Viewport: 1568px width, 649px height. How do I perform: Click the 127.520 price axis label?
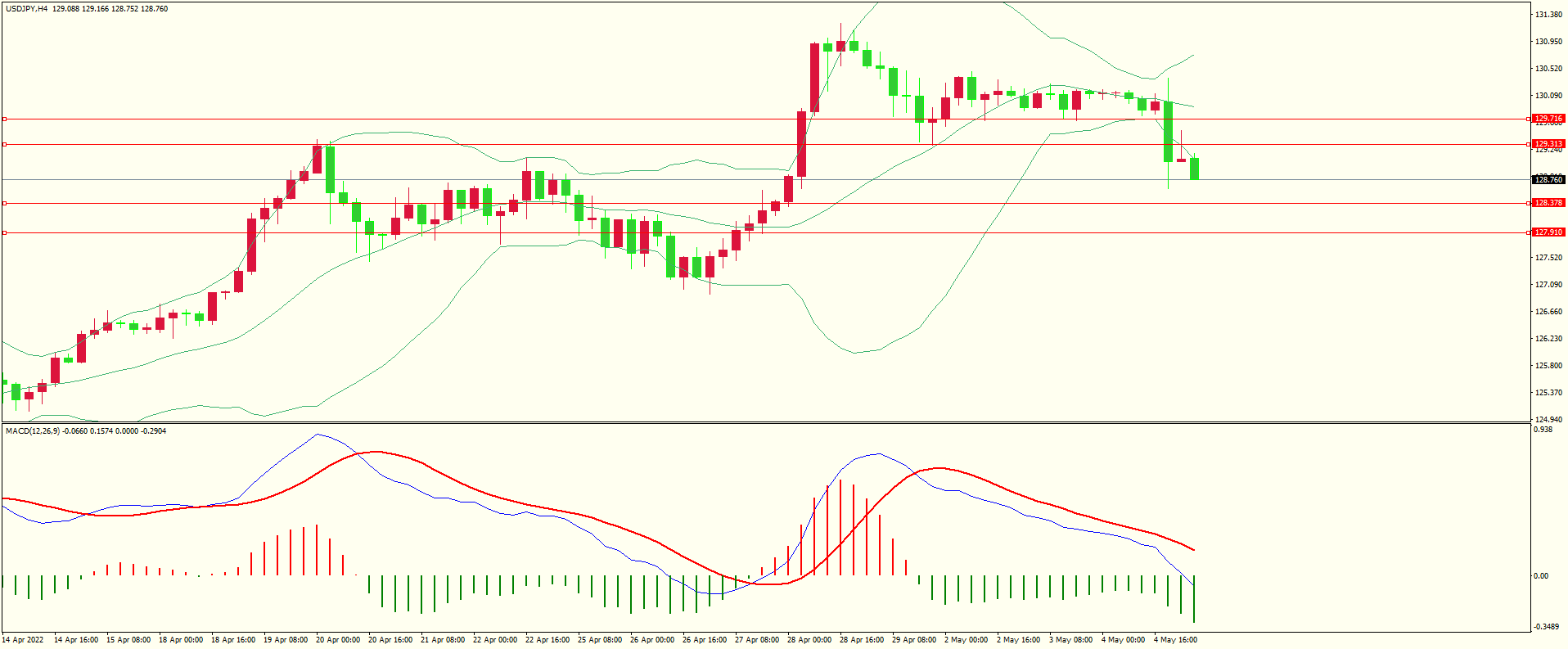pos(1548,258)
